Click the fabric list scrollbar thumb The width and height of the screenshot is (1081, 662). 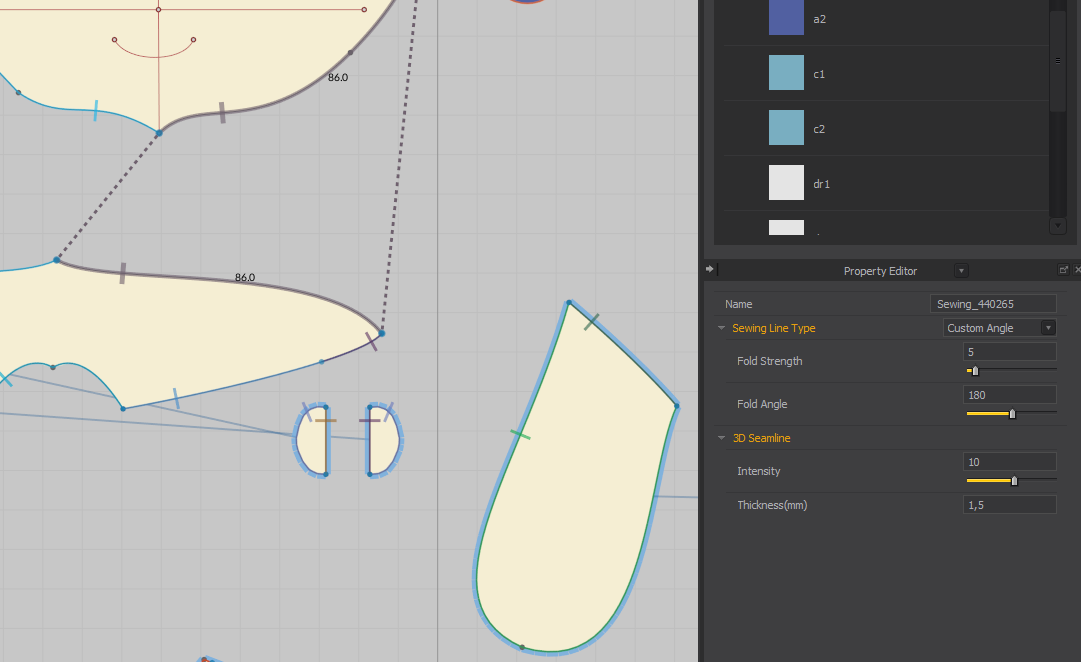pyautogui.click(x=1058, y=61)
